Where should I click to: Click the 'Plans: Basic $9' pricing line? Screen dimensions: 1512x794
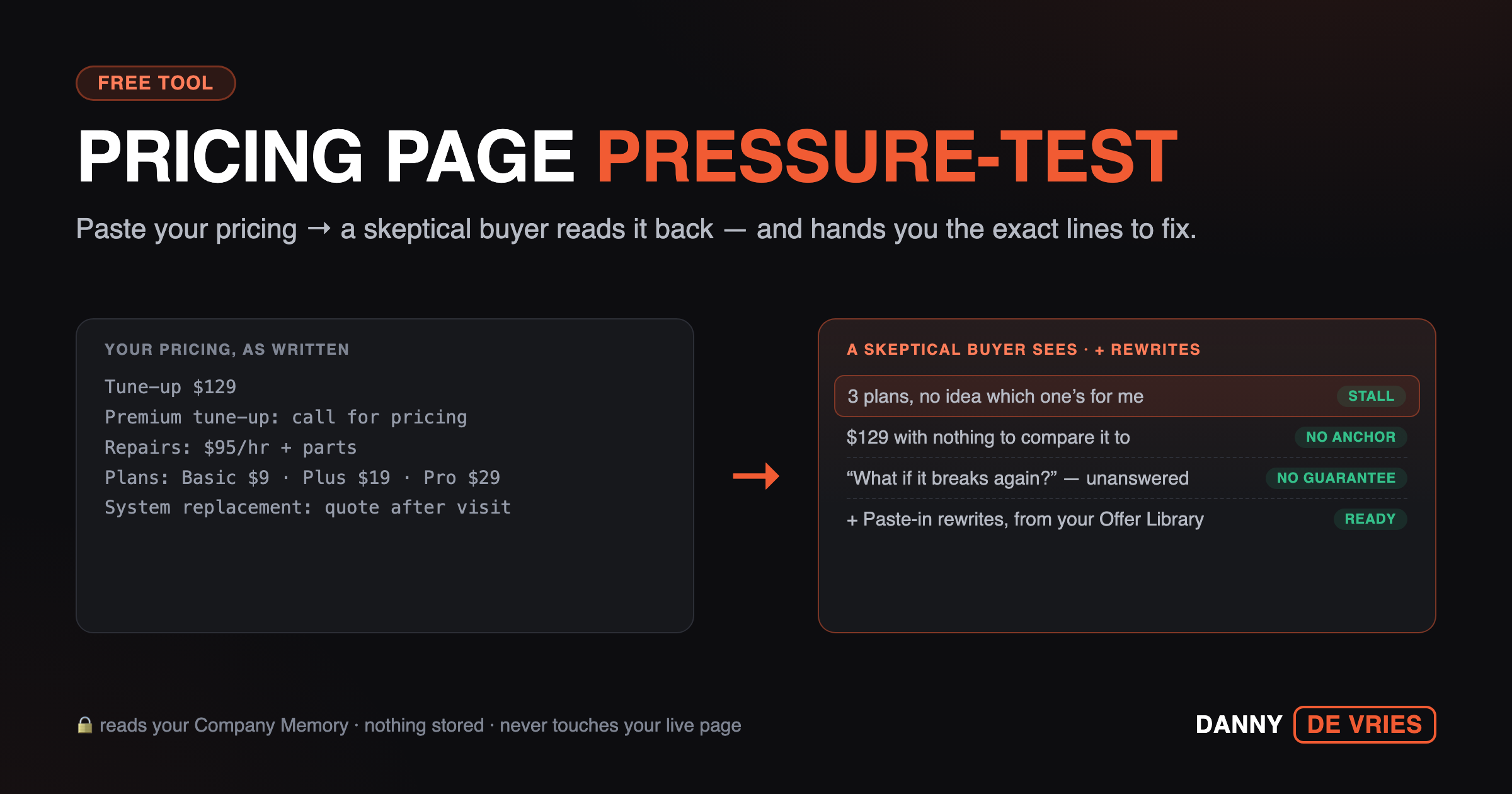pyautogui.click(x=302, y=478)
